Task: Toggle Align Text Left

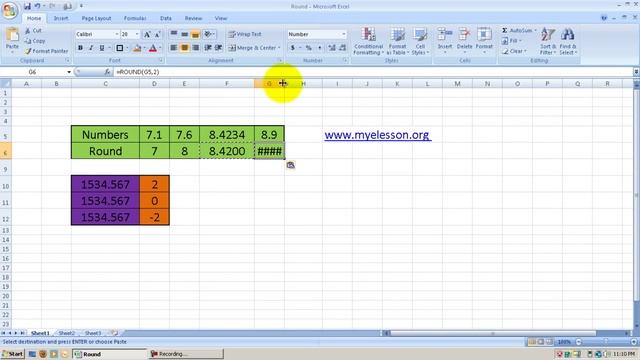Action: [174, 48]
